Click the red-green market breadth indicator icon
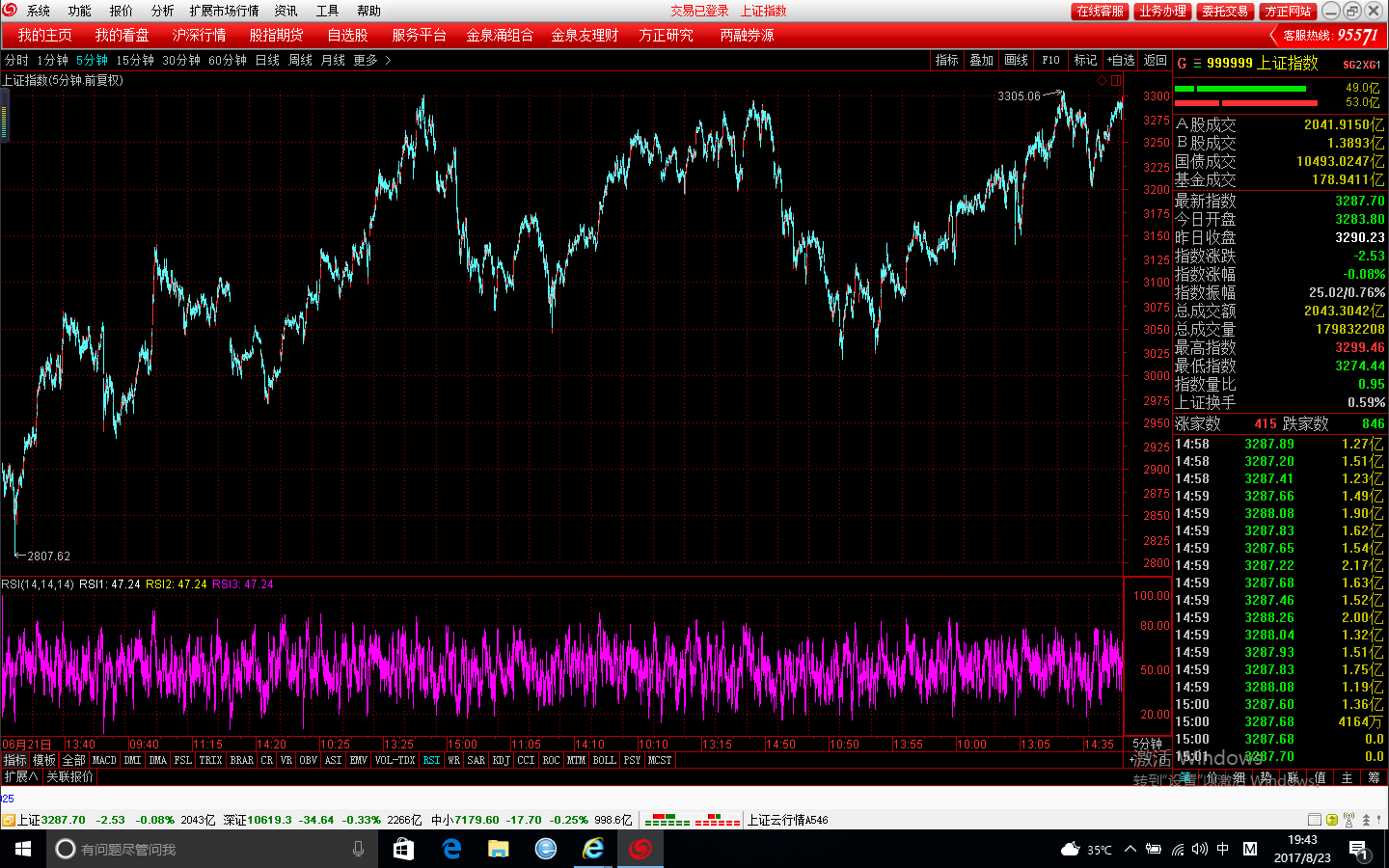1389x868 pixels. 692,820
